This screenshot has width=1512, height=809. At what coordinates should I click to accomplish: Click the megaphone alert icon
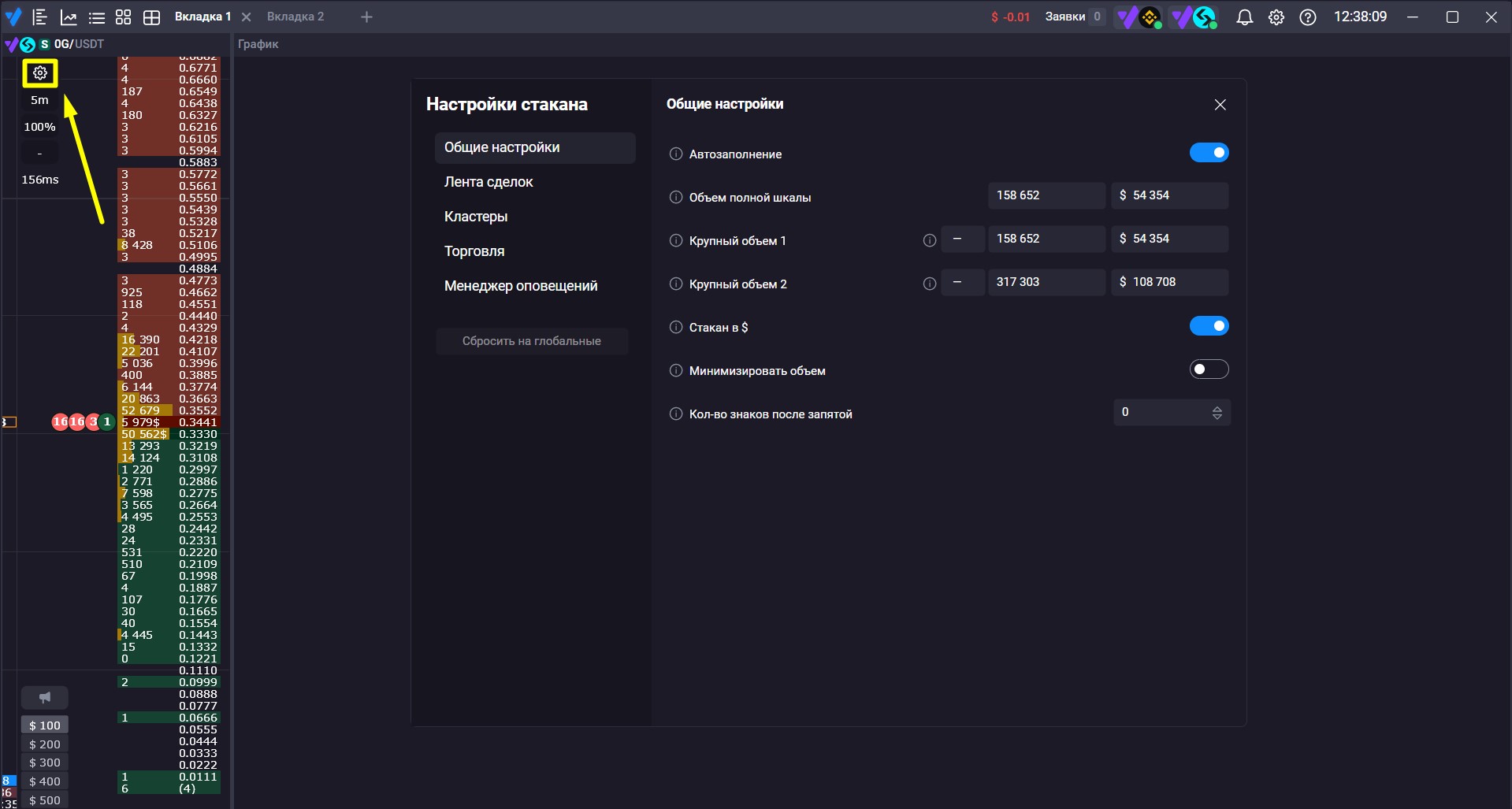coord(44,697)
